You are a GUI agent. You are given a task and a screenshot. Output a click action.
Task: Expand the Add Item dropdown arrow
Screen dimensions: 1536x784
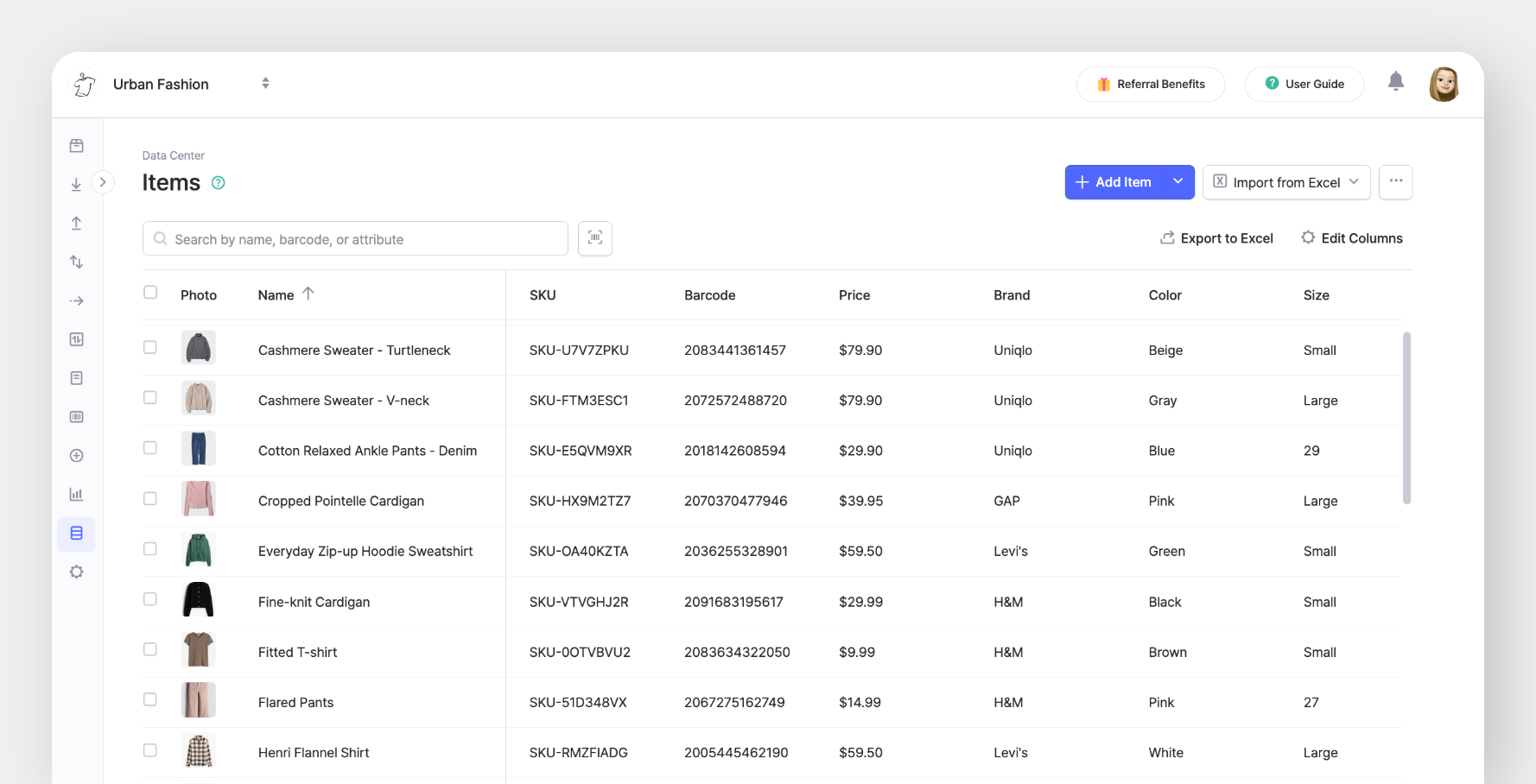1177,182
